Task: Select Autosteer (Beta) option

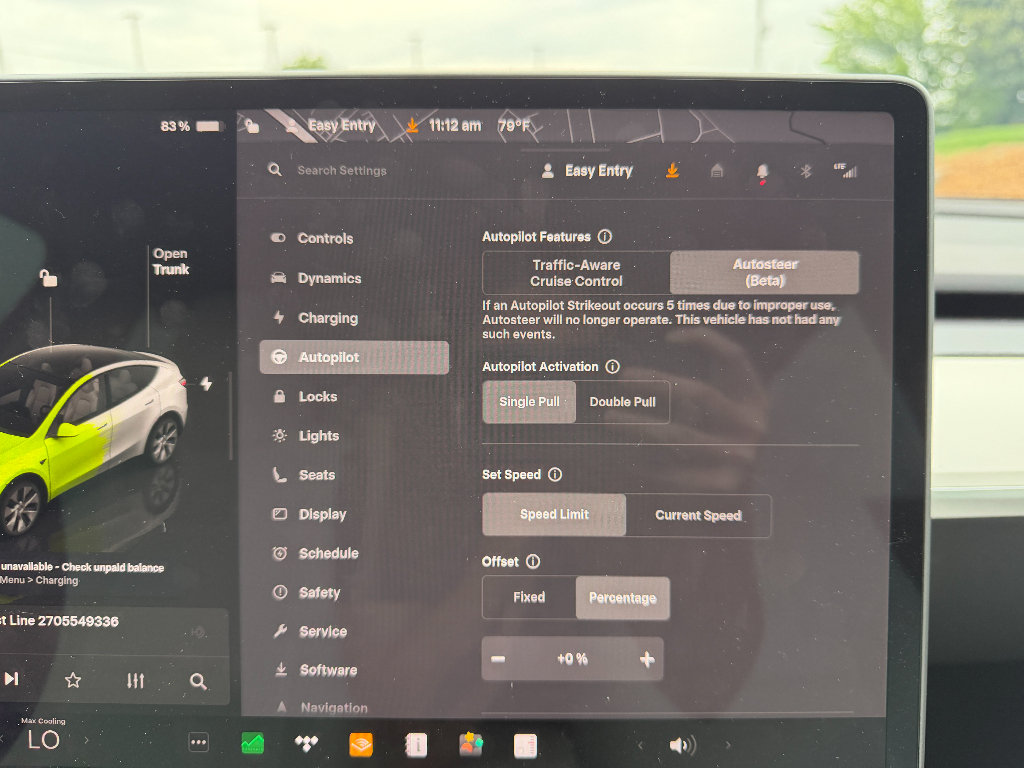Action: (765, 272)
